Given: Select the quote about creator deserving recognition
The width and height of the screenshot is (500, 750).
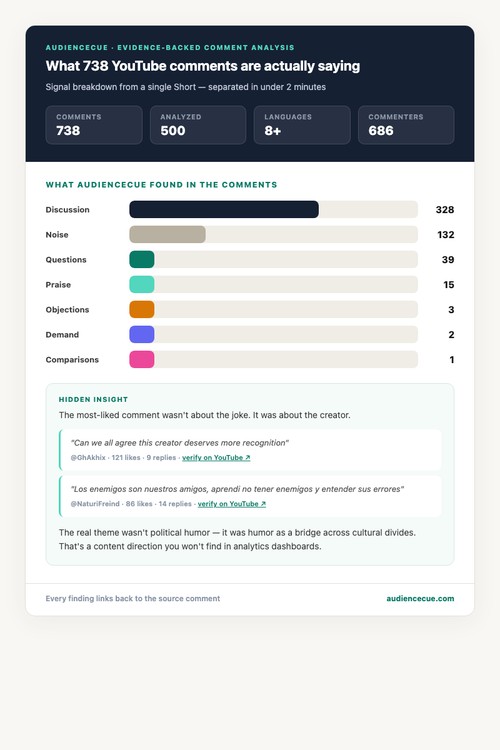Looking at the screenshot, I should tap(180, 443).
